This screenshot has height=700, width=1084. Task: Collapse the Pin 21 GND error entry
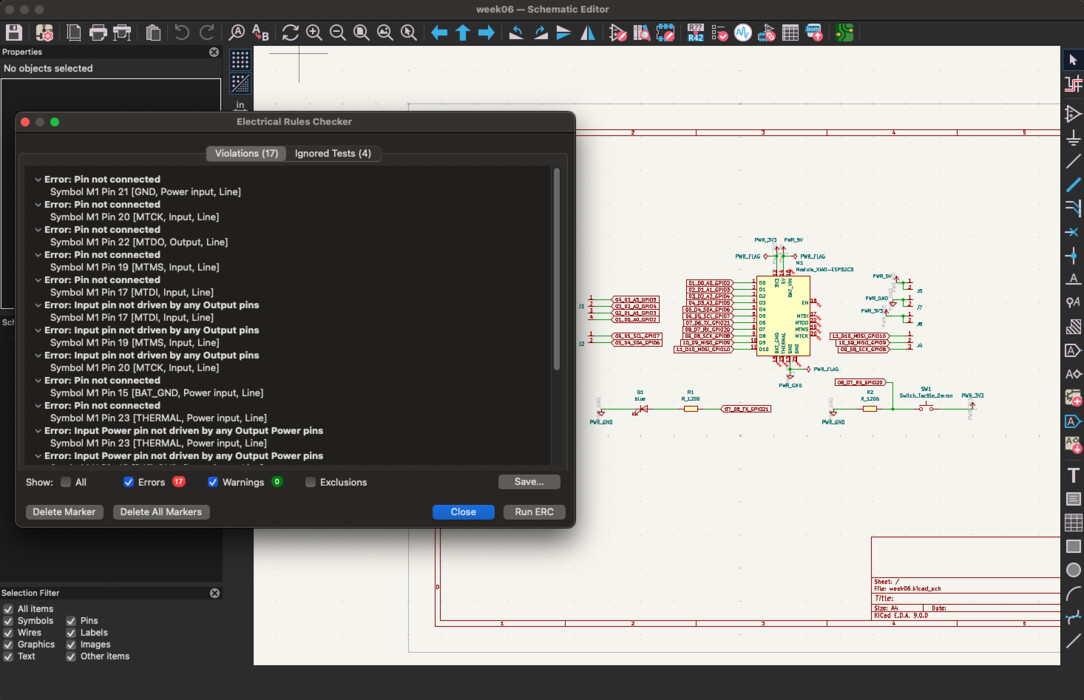[38, 179]
